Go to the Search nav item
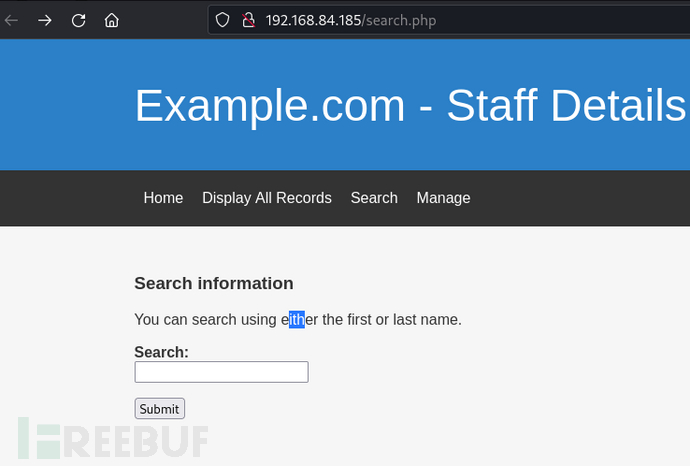The width and height of the screenshot is (690, 466). (x=374, y=198)
